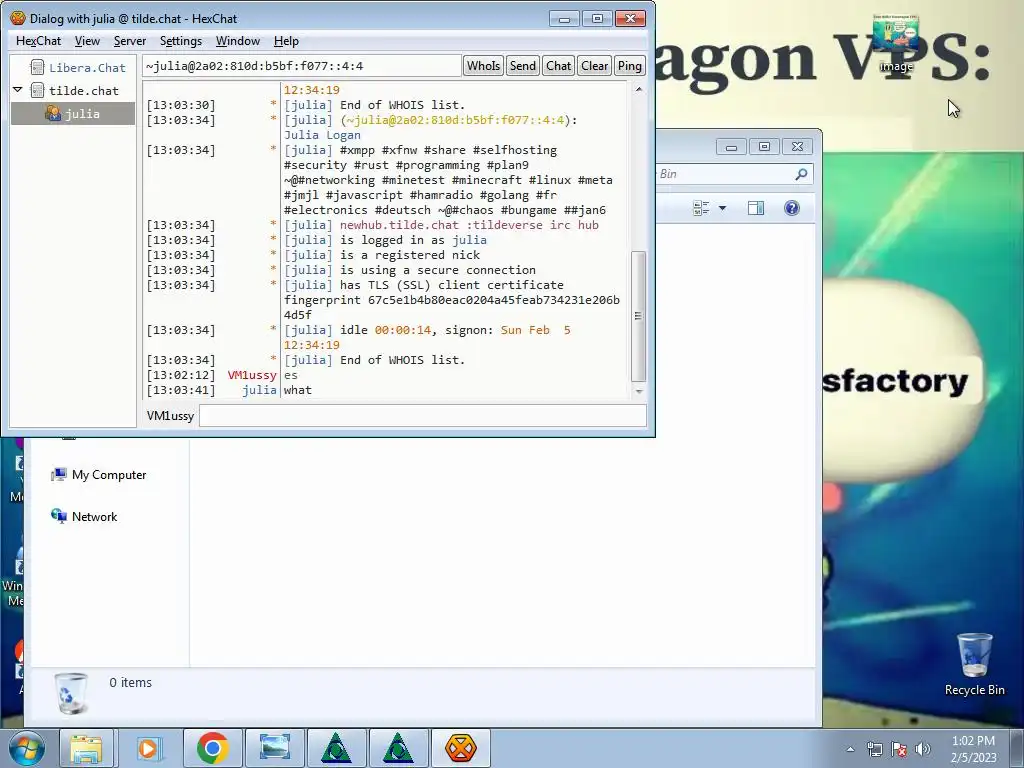1024x768 pixels.
Task: Open the Windows Start menu
Action: coord(27,748)
